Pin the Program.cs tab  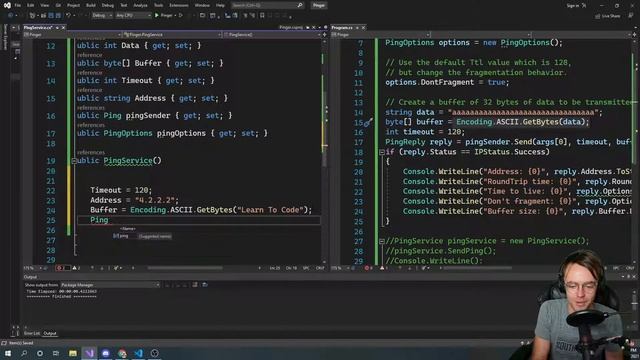click(x=357, y=27)
